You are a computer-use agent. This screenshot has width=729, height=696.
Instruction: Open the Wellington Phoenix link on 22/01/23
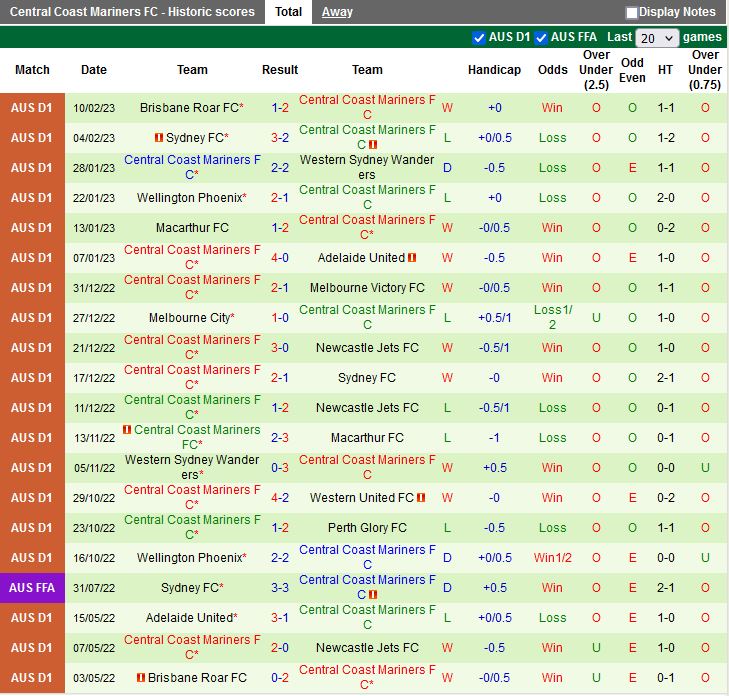(190, 198)
